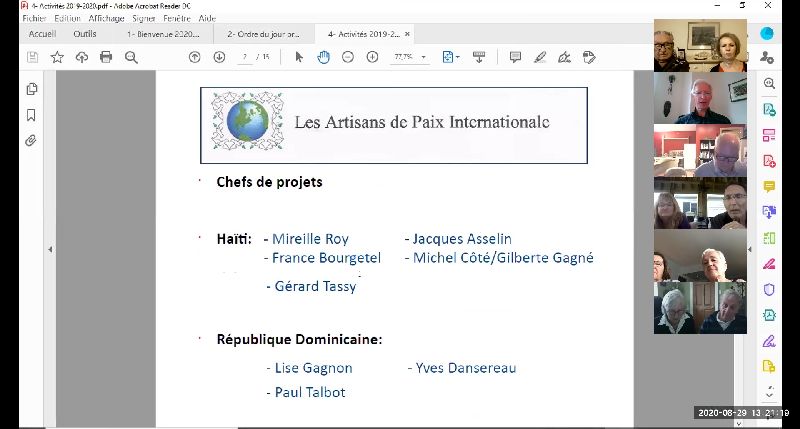Click the share with others person icon
800x429 pixels.
[767, 57]
